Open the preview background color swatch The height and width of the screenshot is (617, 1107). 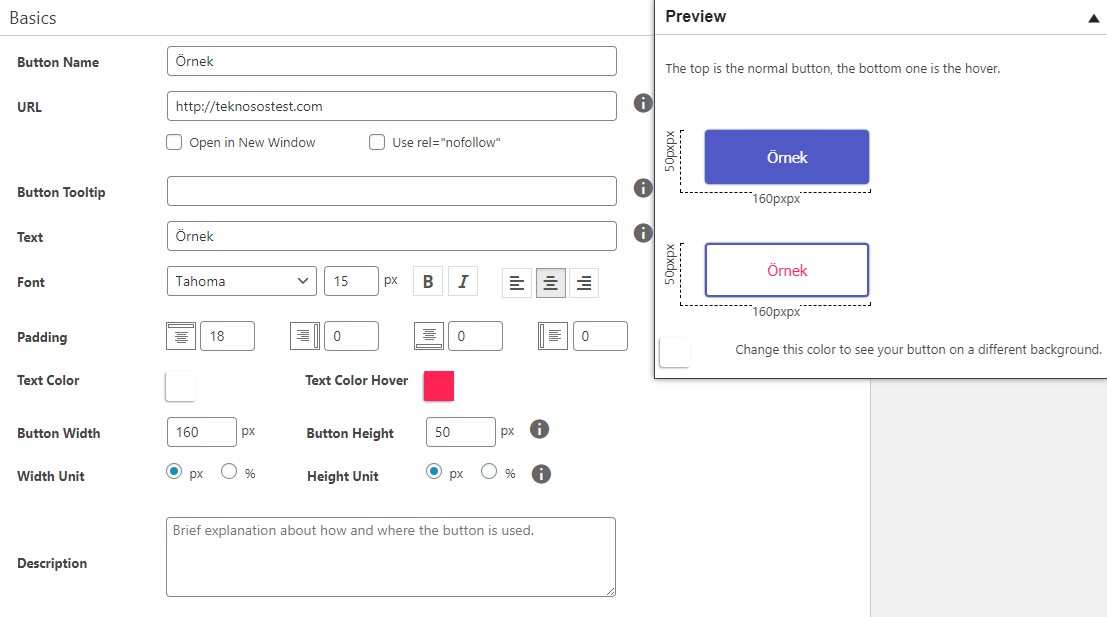click(674, 352)
